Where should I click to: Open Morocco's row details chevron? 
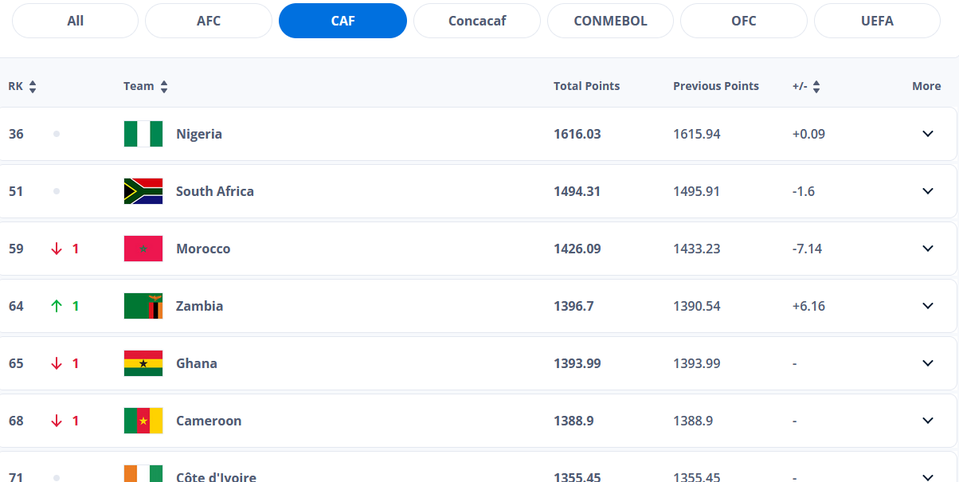[927, 249]
